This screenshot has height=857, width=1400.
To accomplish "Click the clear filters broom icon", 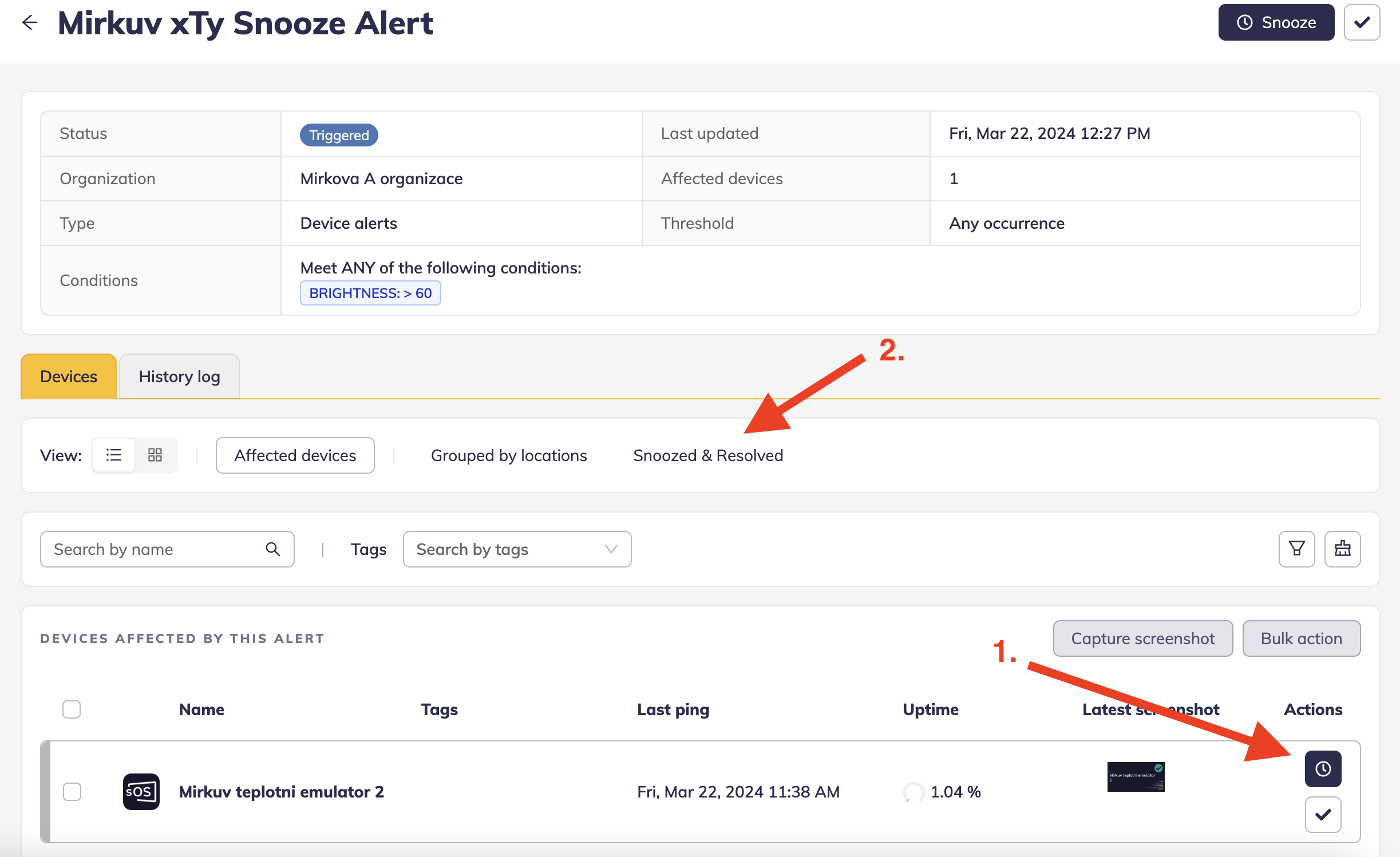I will pos(1342,549).
